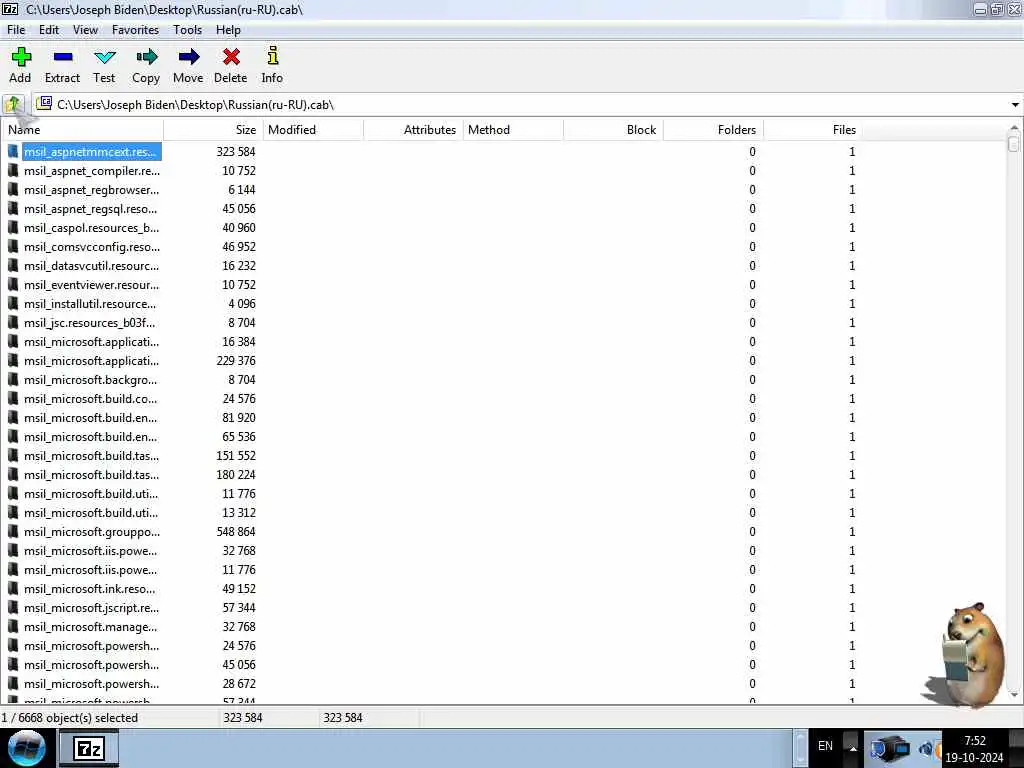
Task: Click the EN language indicator
Action: 825,746
